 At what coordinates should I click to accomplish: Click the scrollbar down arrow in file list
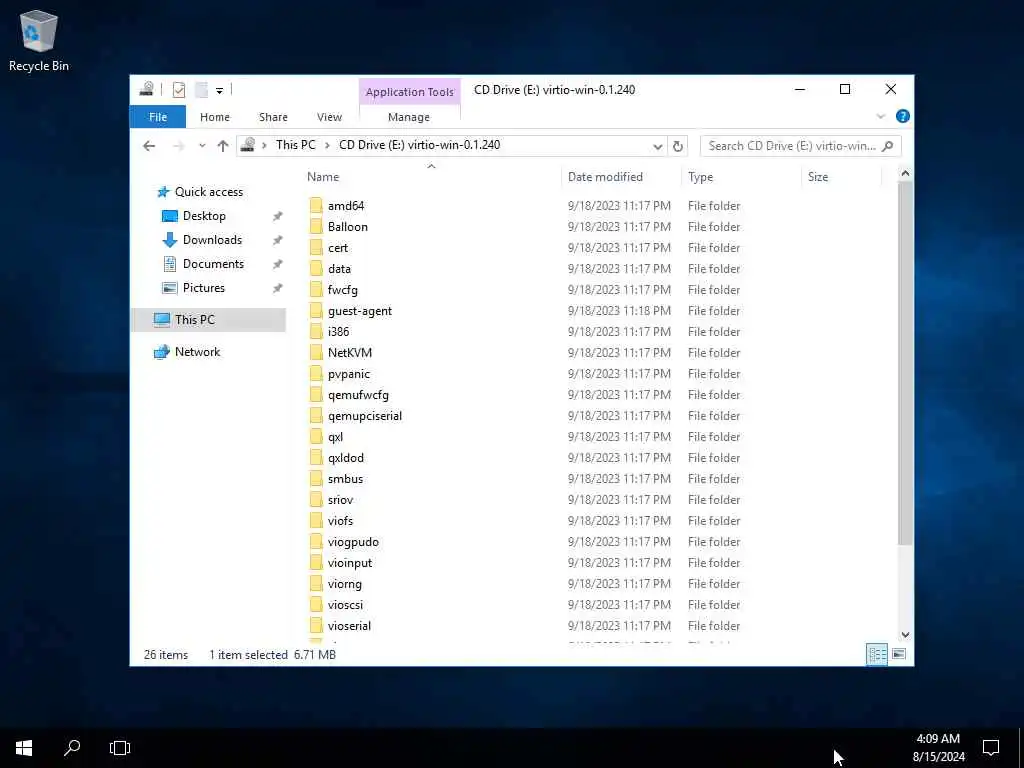905,634
